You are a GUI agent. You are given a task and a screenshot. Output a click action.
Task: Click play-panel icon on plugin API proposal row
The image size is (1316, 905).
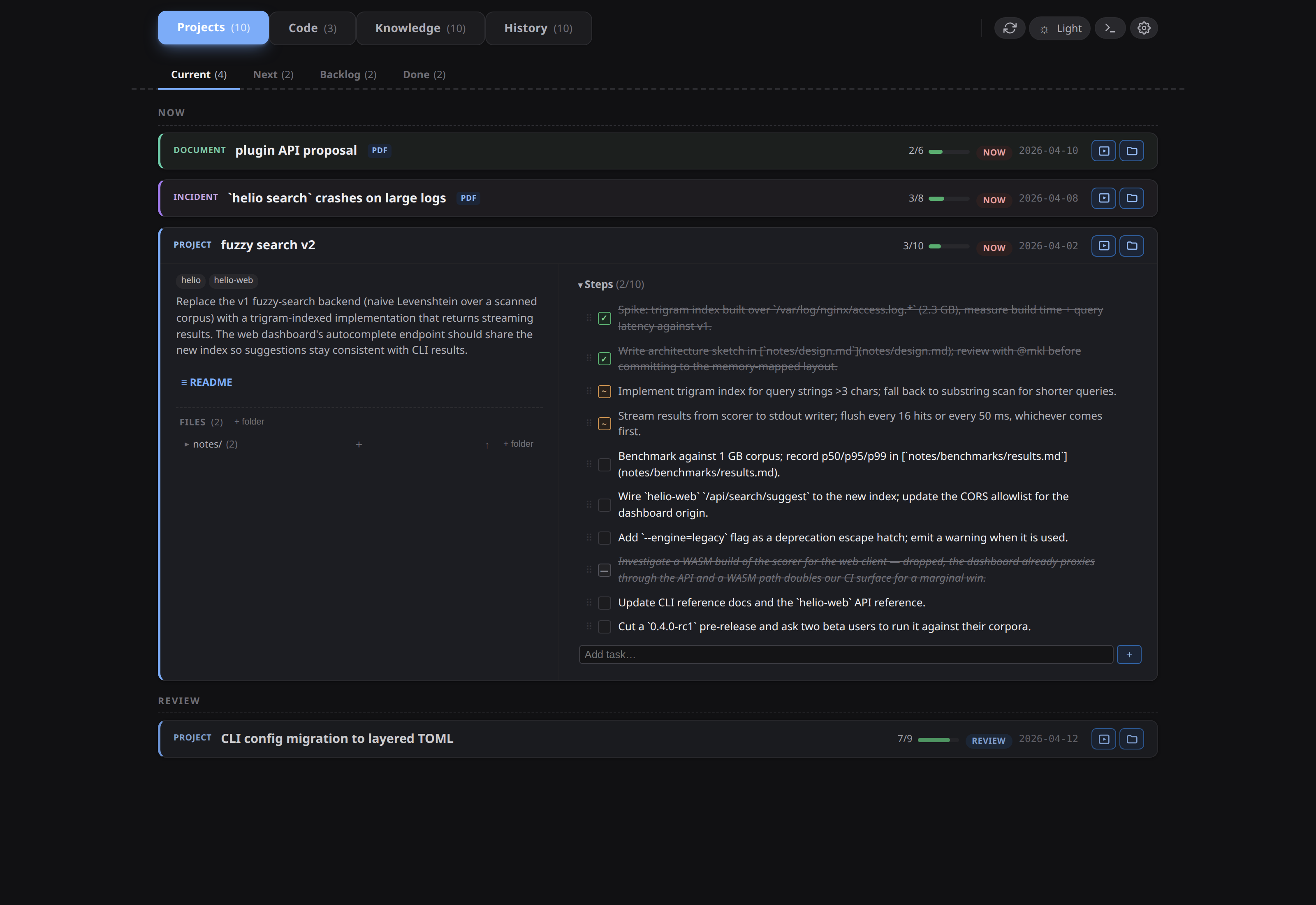[x=1103, y=151]
